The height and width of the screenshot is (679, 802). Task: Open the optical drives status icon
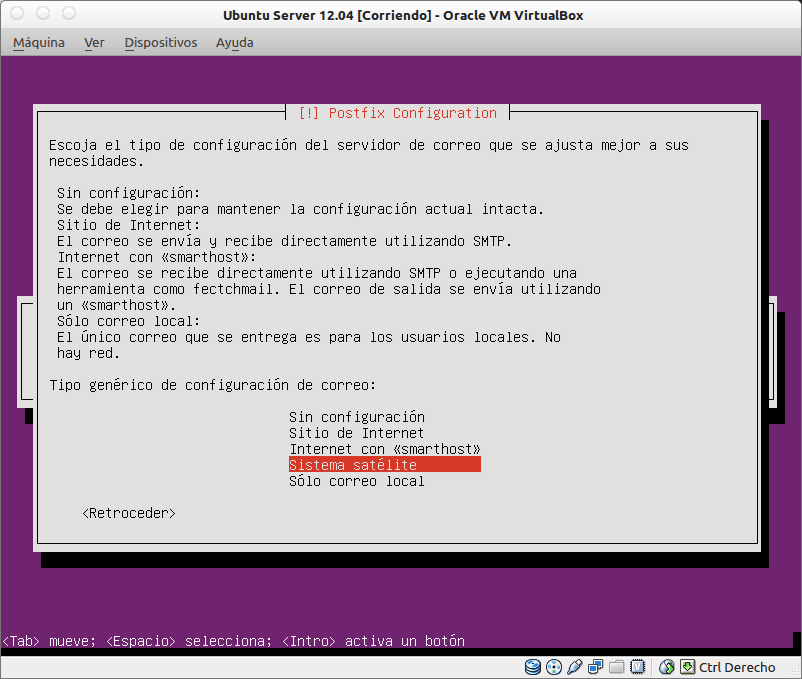553,667
